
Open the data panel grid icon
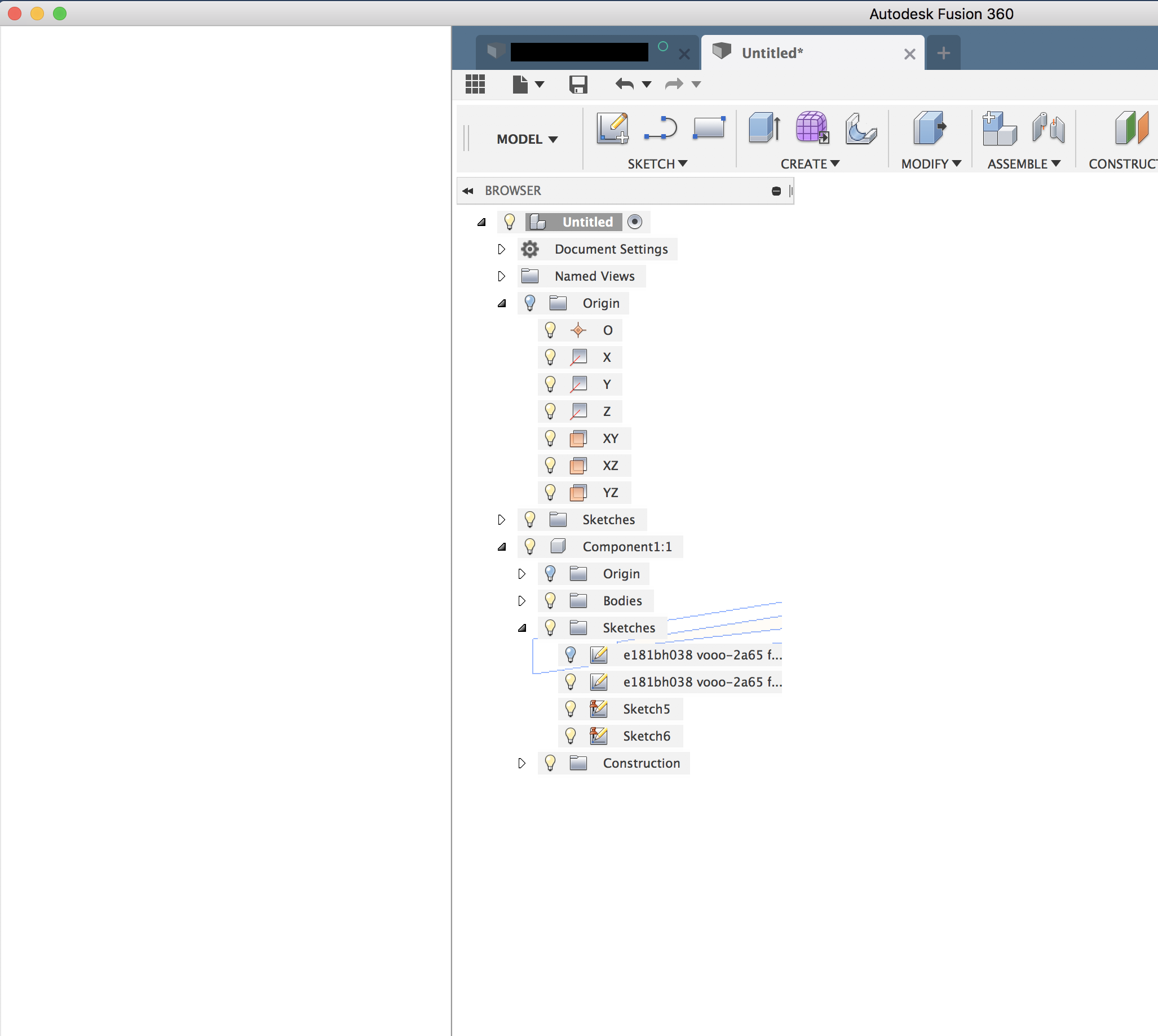[475, 85]
